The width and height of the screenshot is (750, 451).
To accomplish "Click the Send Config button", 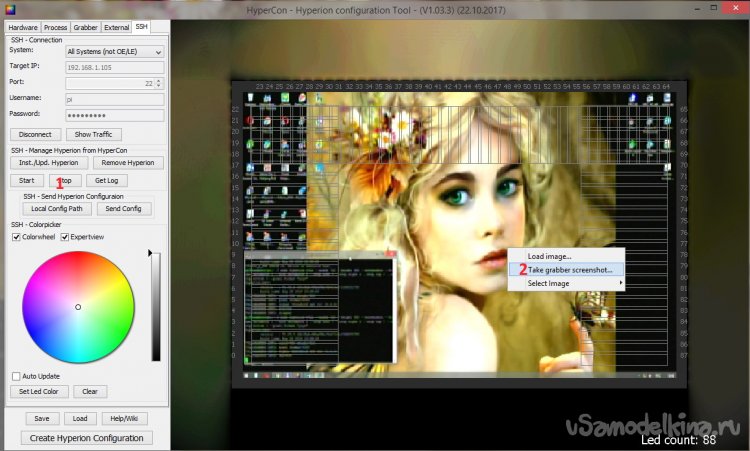I will click(124, 209).
